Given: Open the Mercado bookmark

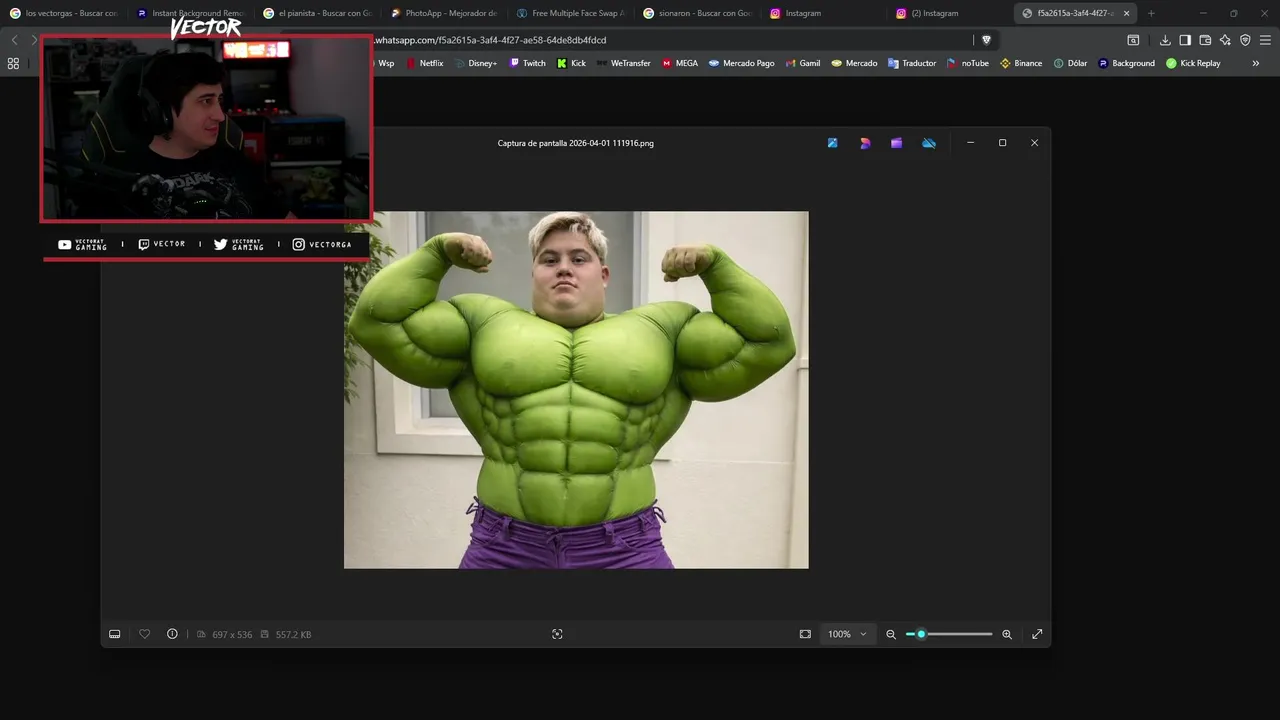Looking at the screenshot, I should tap(855, 63).
